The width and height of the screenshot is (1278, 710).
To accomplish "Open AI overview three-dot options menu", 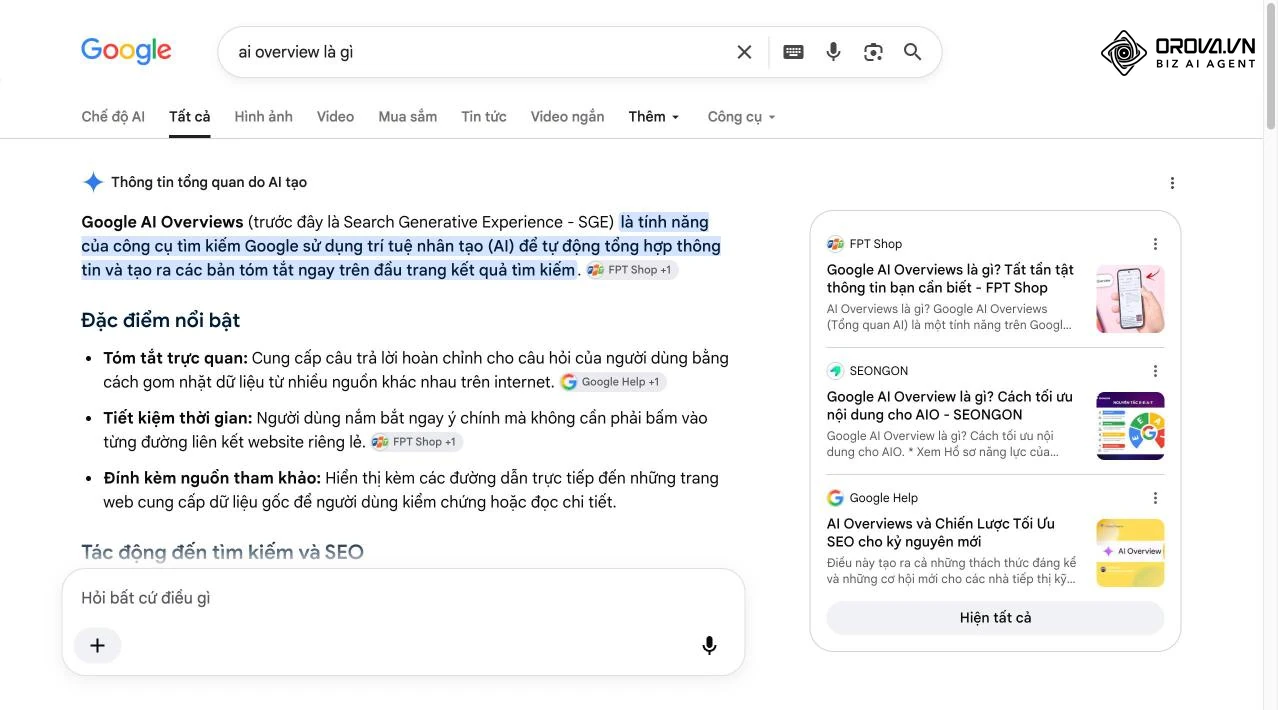I will (1172, 183).
